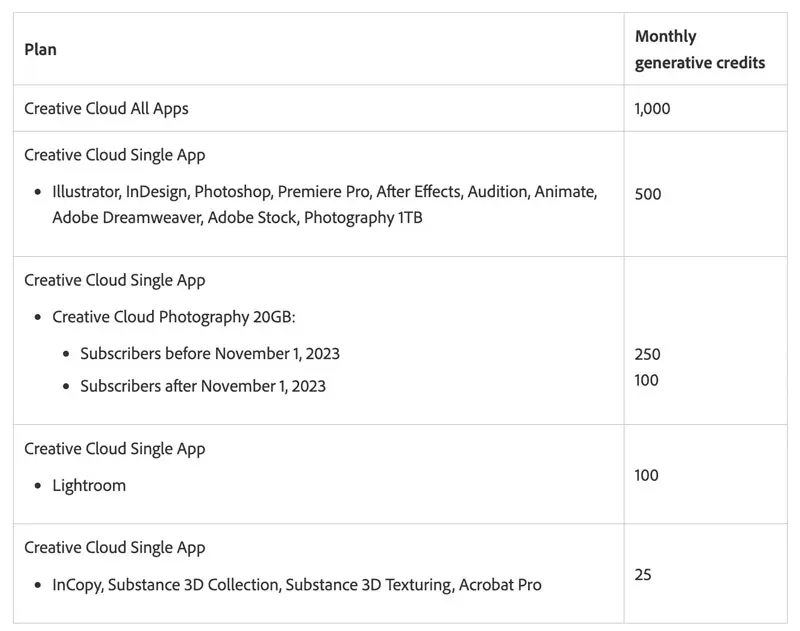Click the "250" credits value

click(x=647, y=354)
